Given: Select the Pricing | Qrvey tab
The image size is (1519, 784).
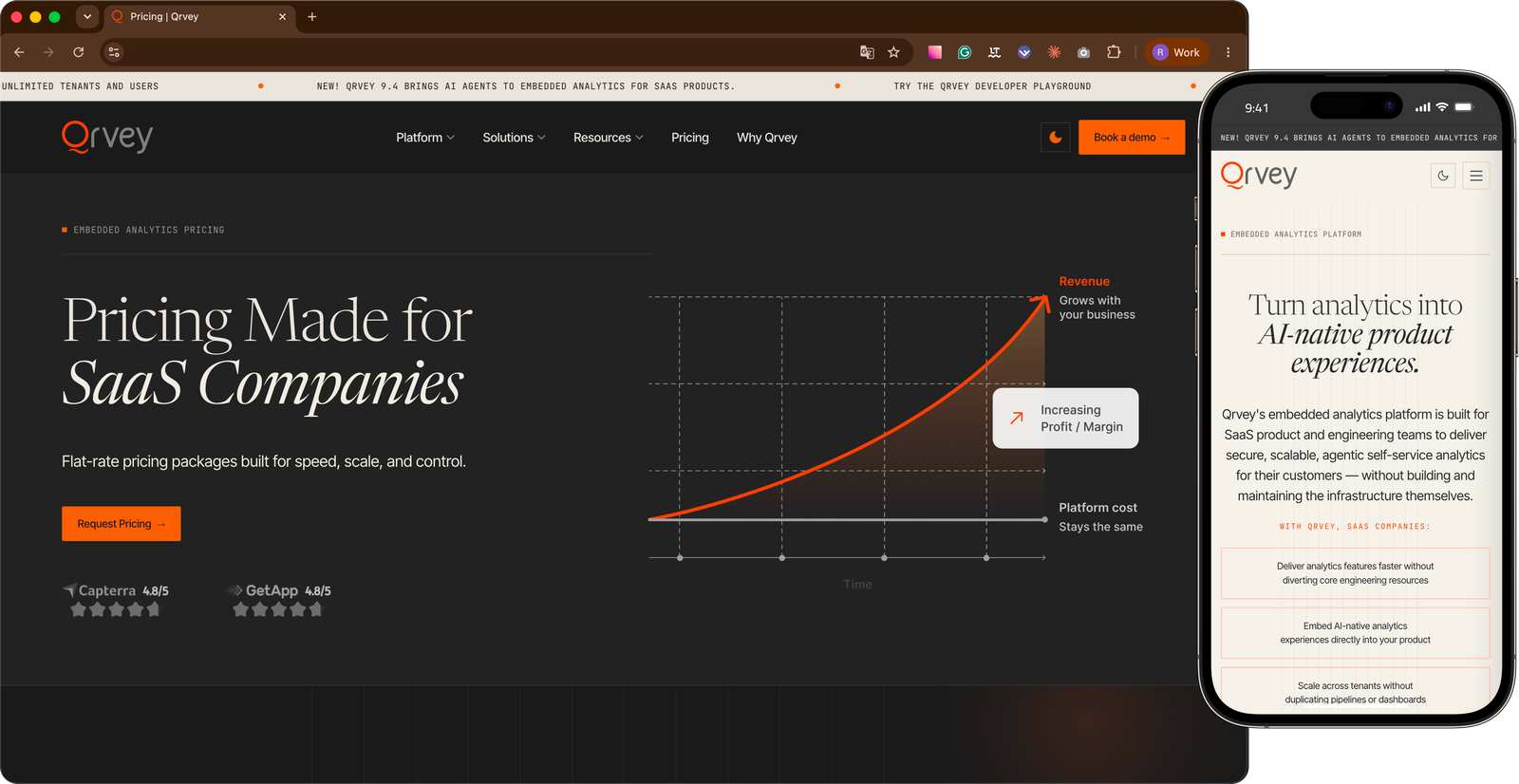Looking at the screenshot, I should pyautogui.click(x=197, y=17).
